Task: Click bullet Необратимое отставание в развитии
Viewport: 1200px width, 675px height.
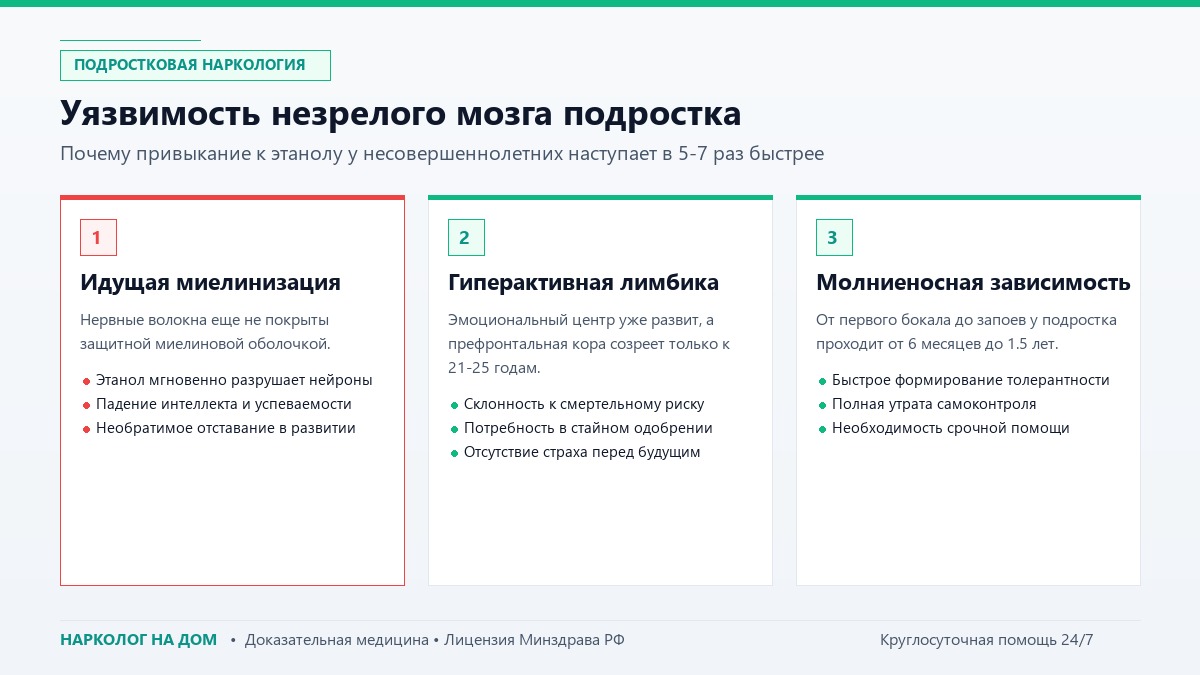Action: pyautogui.click(x=219, y=428)
